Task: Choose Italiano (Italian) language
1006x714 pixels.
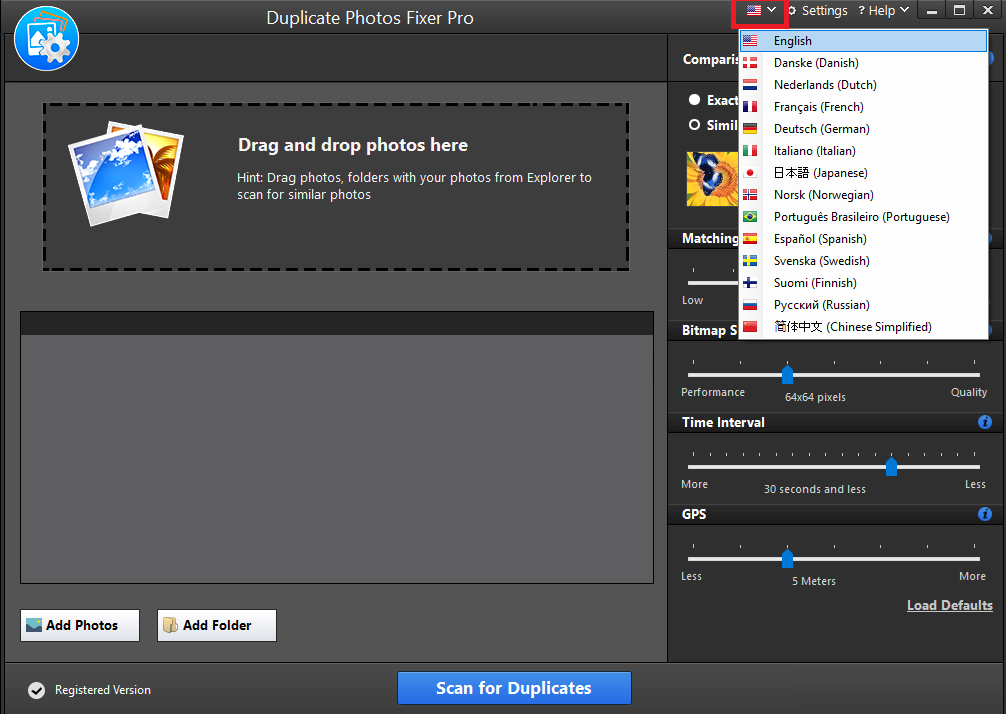Action: [x=863, y=151]
